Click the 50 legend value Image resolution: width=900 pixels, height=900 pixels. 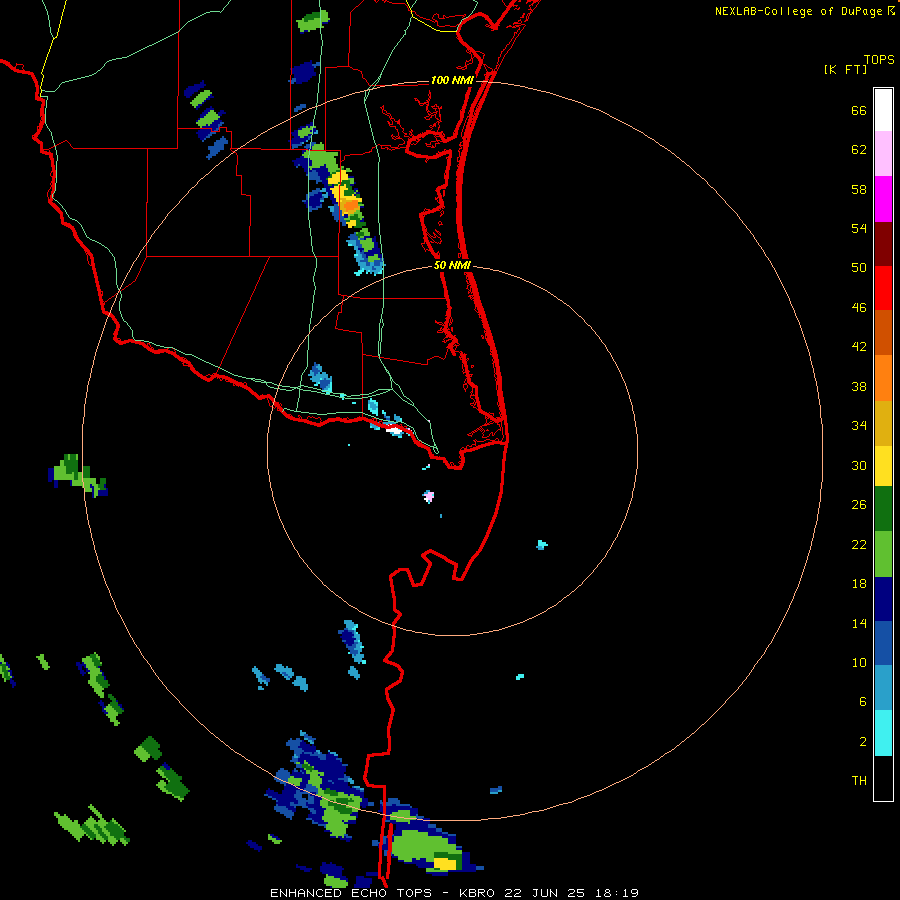[859, 268]
